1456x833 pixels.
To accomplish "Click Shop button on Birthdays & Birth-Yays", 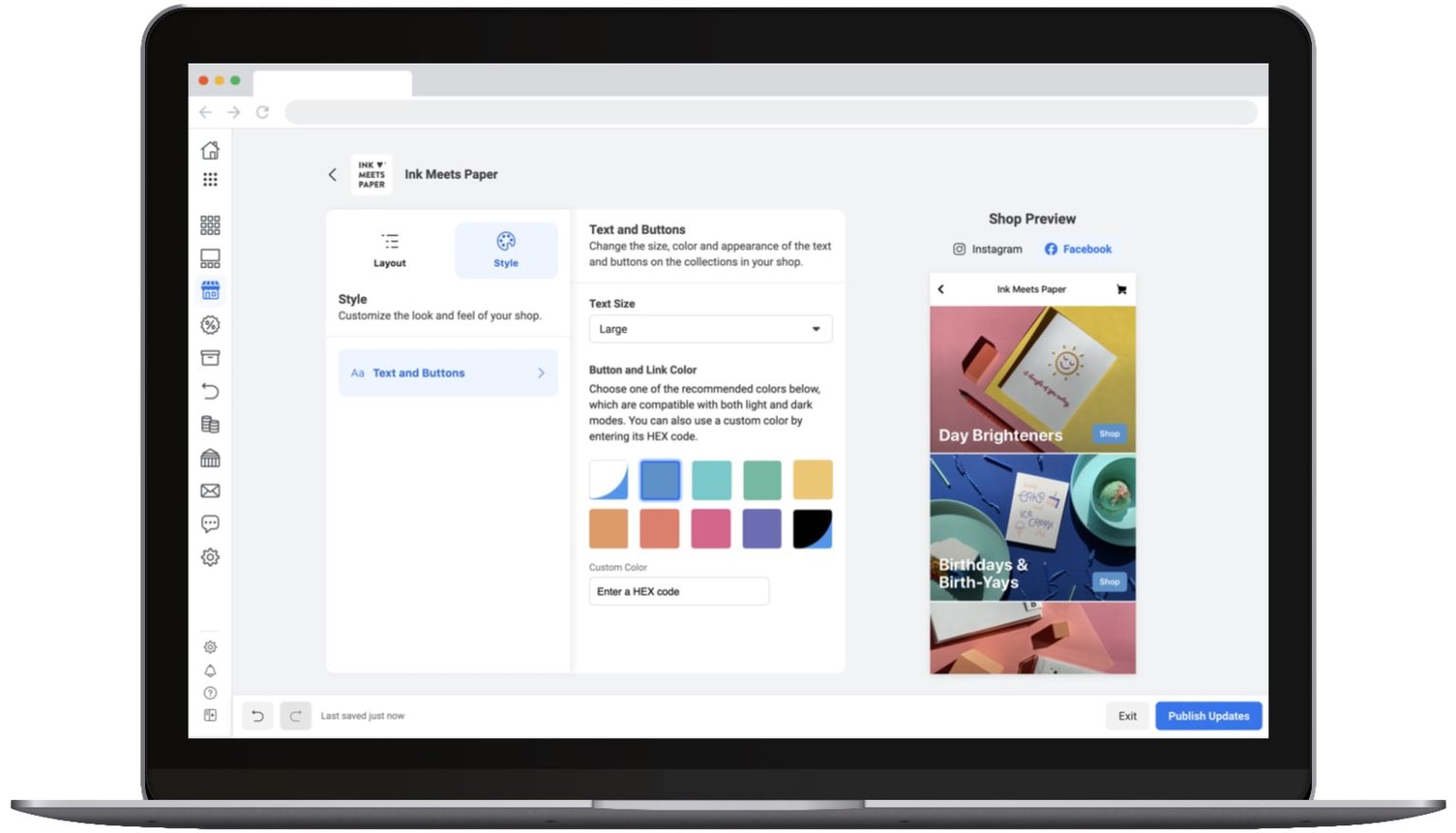I will coord(1109,582).
